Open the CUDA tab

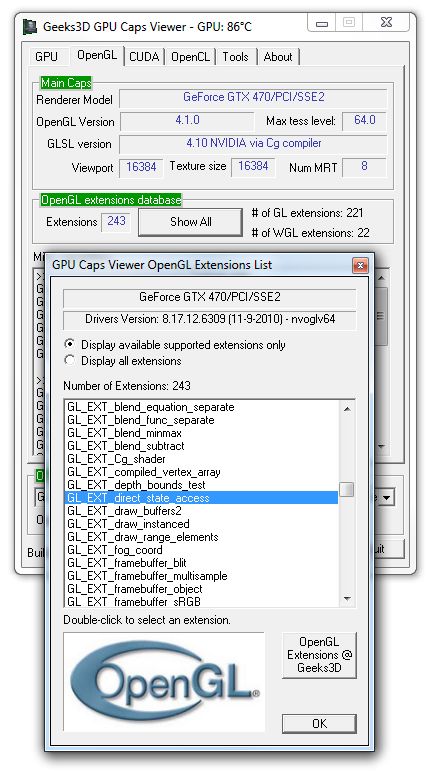[x=144, y=57]
